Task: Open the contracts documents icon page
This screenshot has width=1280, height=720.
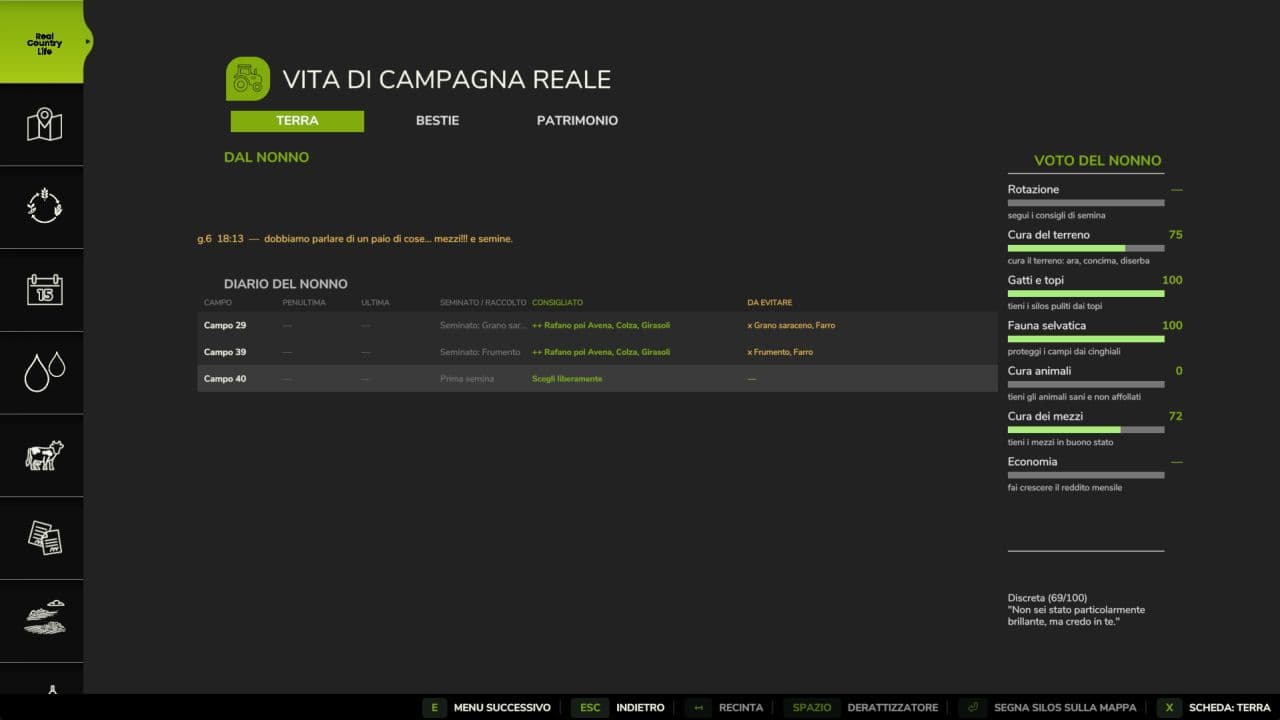Action: point(44,537)
